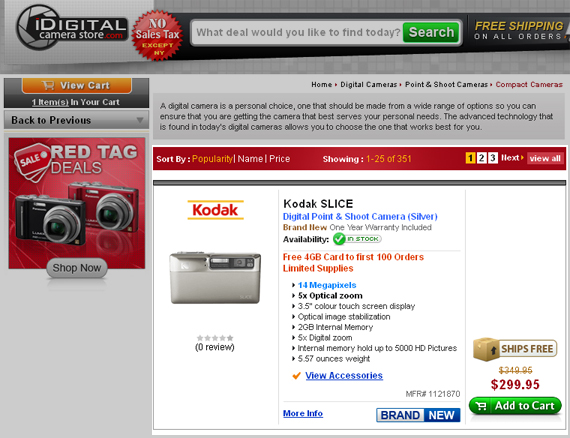This screenshot has width=570, height=438.
Task: Click the orange View Cart button
Action: pos(77,85)
